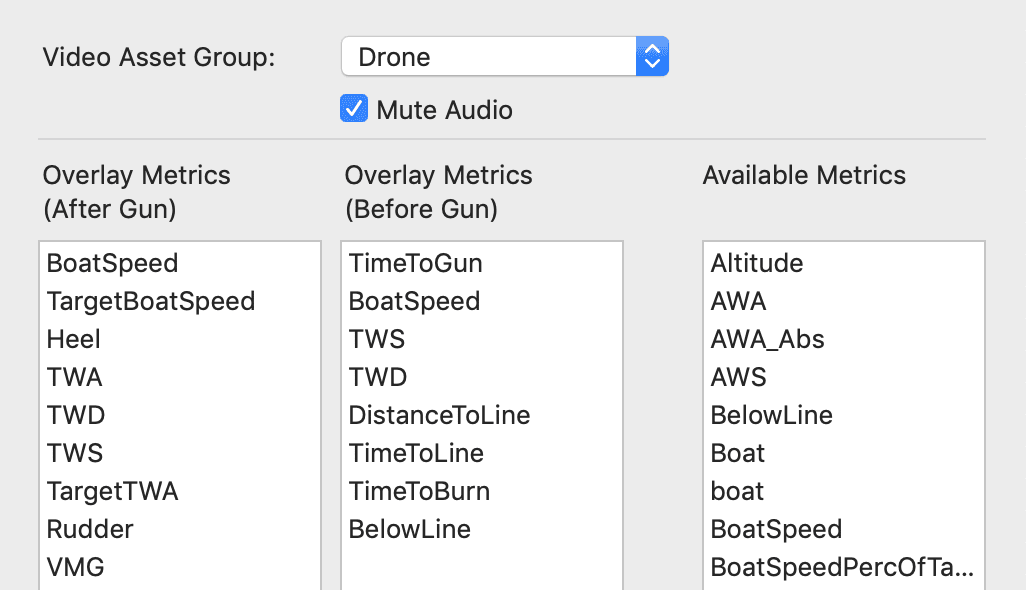Screen dimensions: 1026x590
Task: Select Heel in After Gun list
Action: pos(180,339)
